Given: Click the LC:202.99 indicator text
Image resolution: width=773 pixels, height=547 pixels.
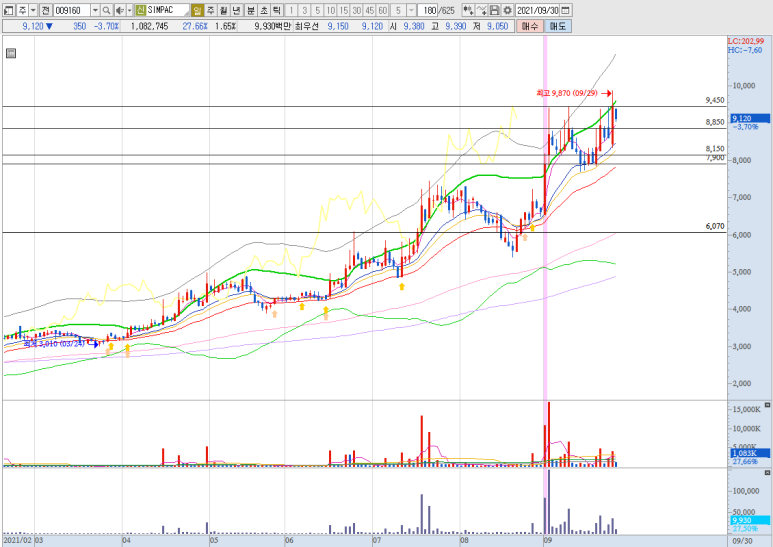Looking at the screenshot, I should [746, 41].
